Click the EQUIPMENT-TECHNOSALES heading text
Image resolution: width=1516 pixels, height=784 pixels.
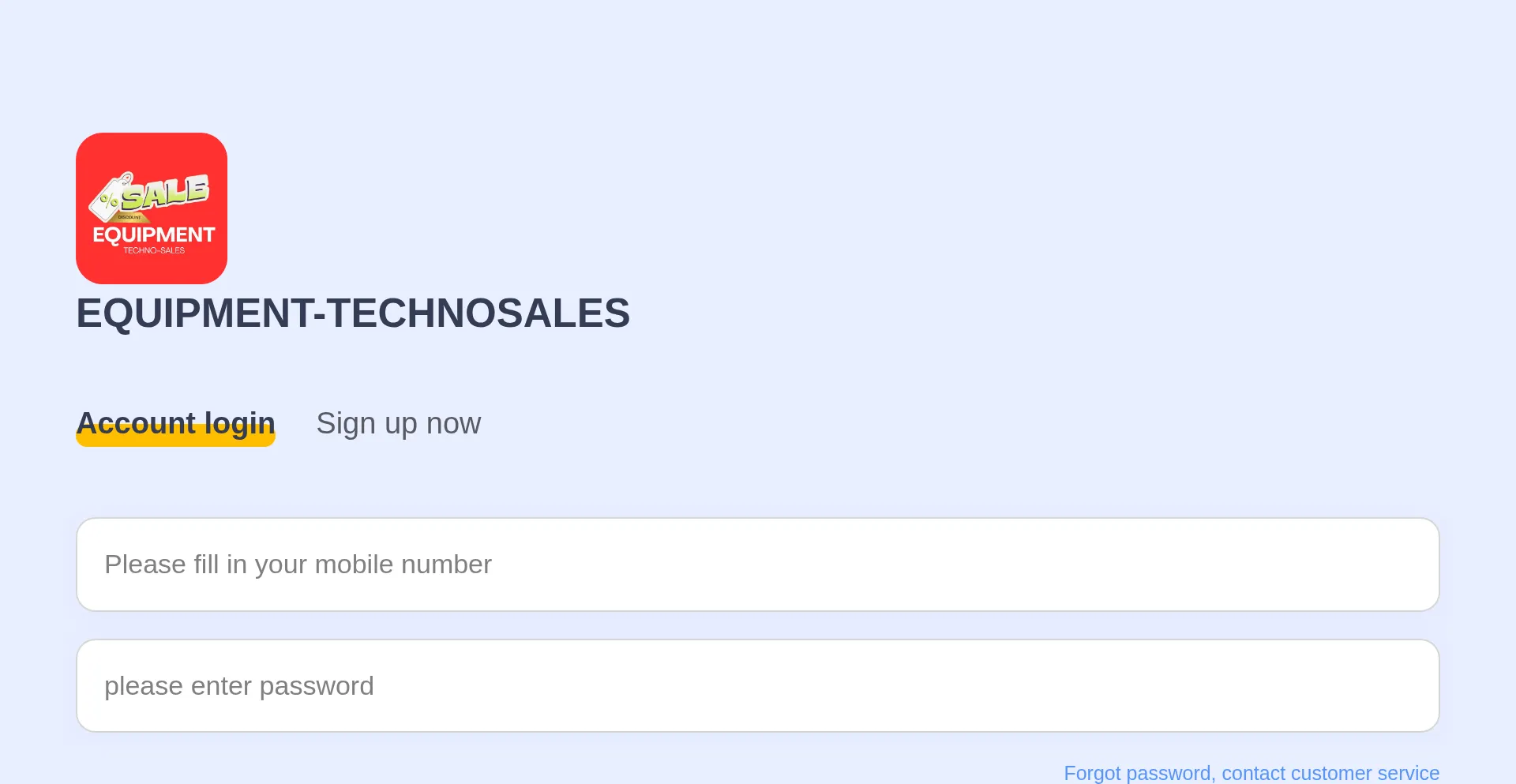[353, 313]
